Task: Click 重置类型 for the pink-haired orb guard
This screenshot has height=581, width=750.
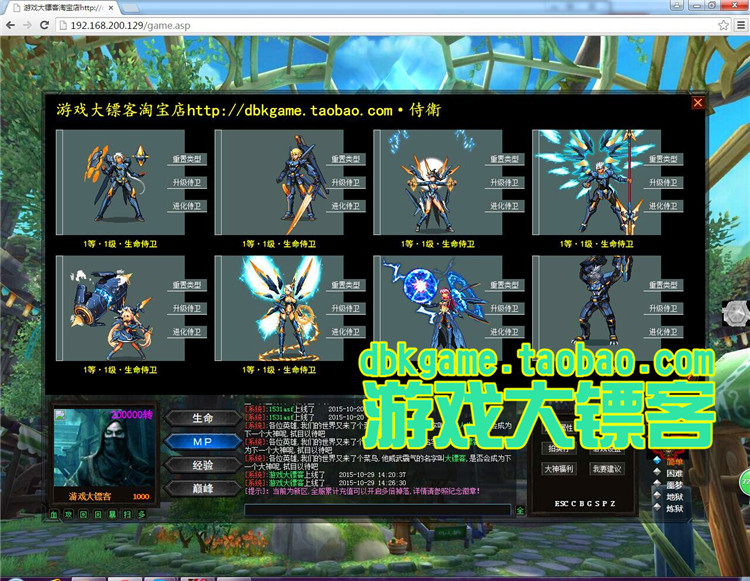Action: click(x=505, y=285)
